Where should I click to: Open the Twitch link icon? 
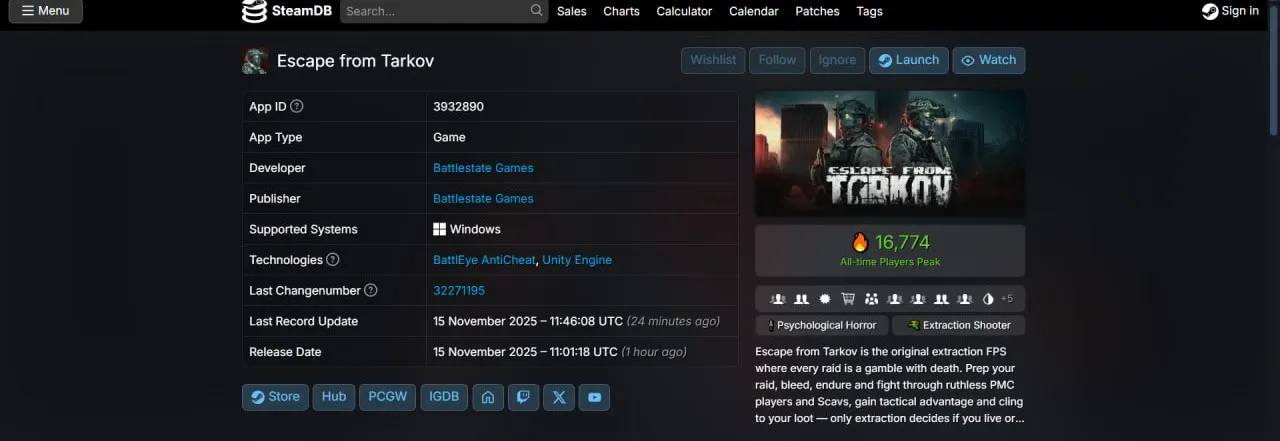click(523, 397)
